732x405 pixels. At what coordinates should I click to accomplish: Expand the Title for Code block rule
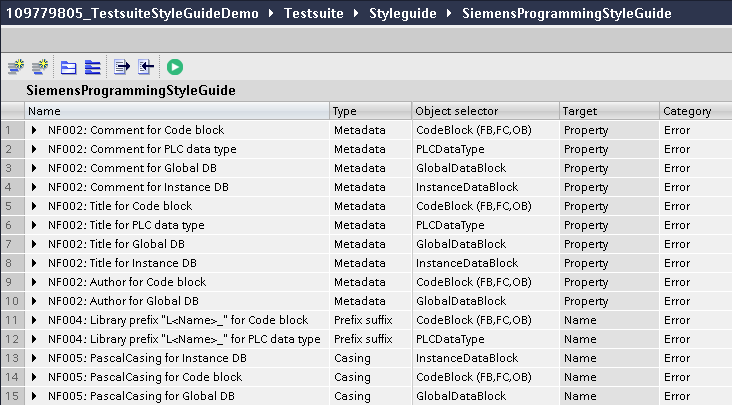[34, 206]
